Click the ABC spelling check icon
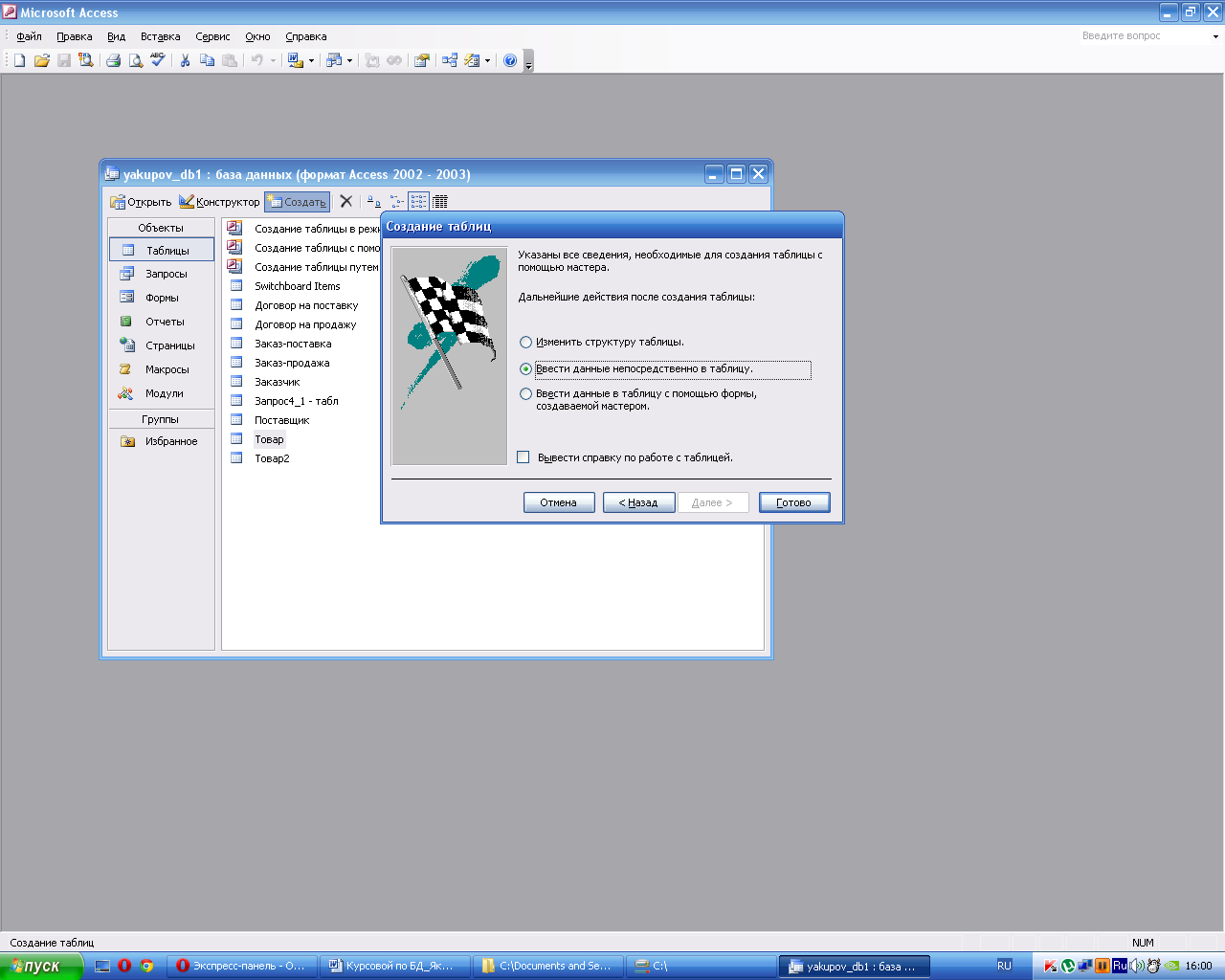 click(158, 60)
